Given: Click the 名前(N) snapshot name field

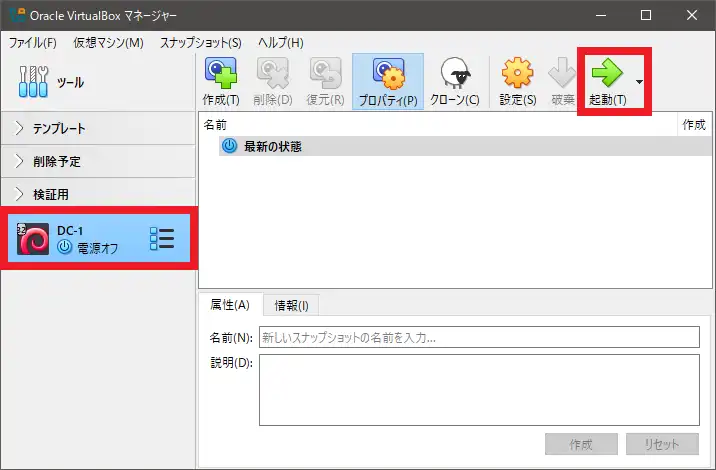Looking at the screenshot, I should (478, 337).
